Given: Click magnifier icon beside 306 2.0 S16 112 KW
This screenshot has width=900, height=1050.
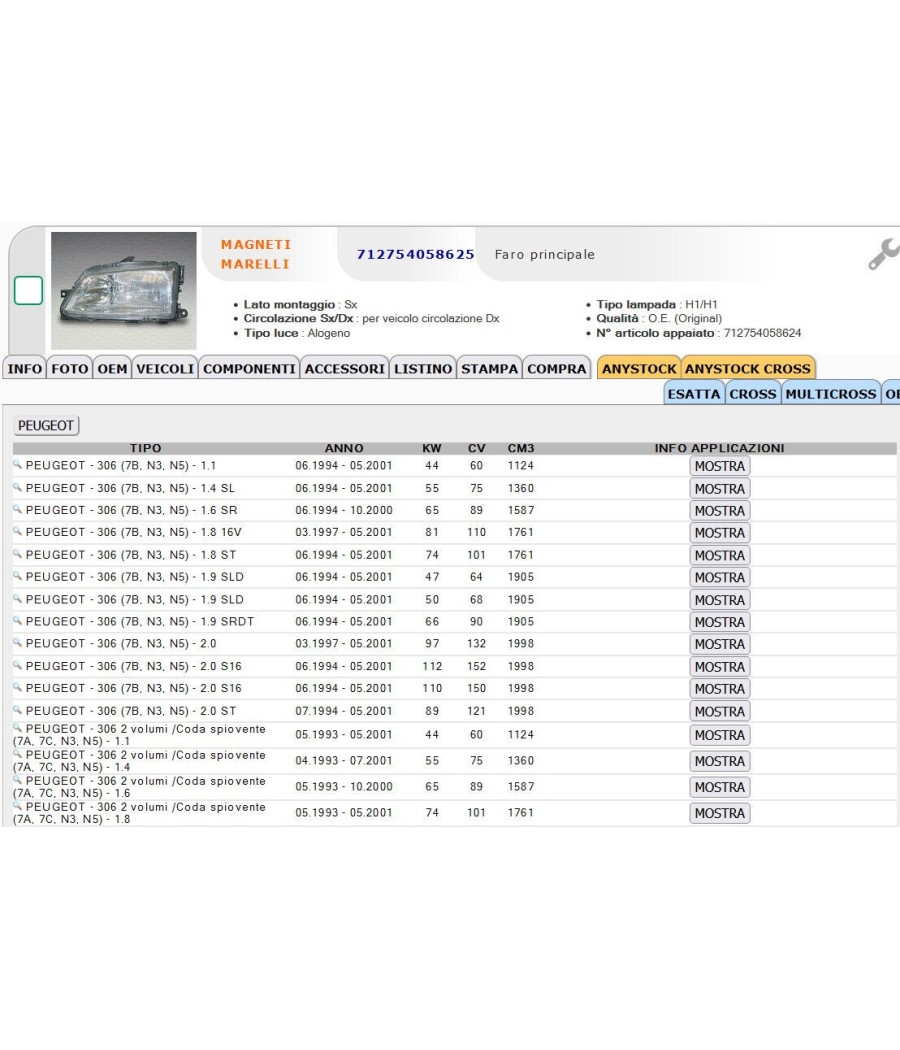Looking at the screenshot, I should tap(17, 665).
